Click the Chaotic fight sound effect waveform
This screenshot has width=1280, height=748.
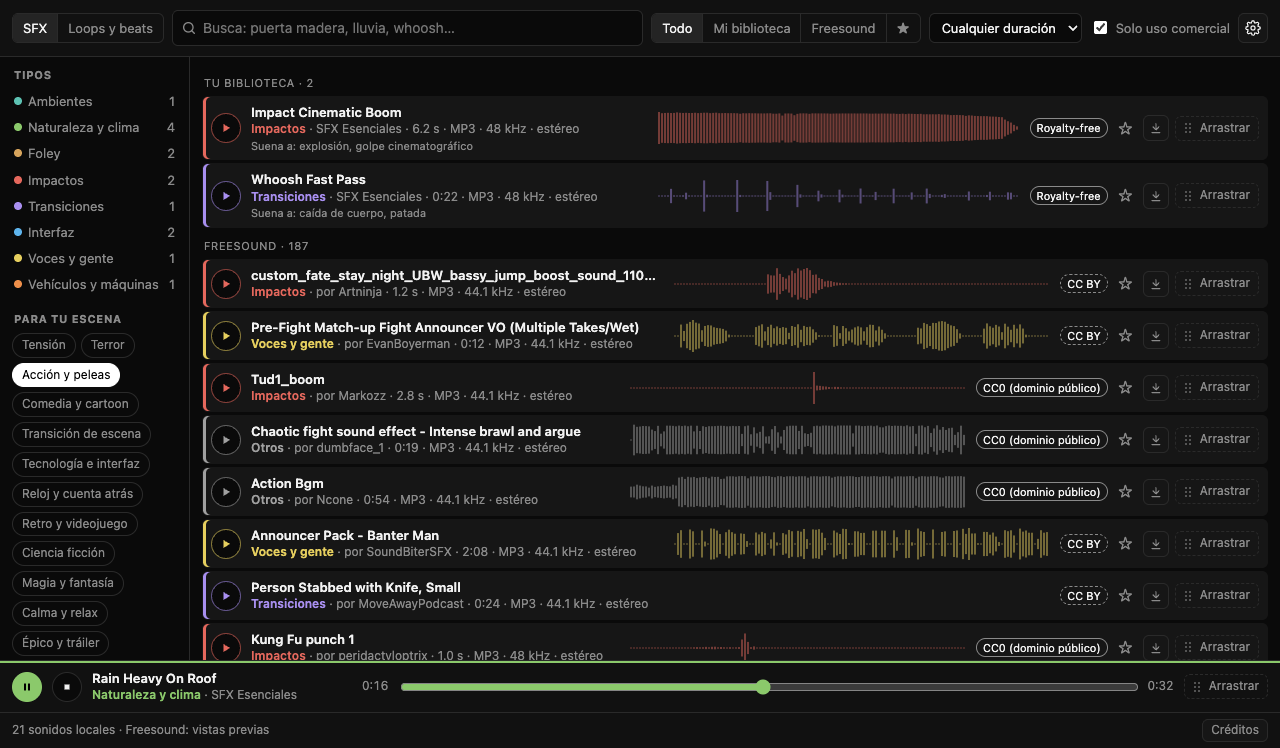[799, 439]
